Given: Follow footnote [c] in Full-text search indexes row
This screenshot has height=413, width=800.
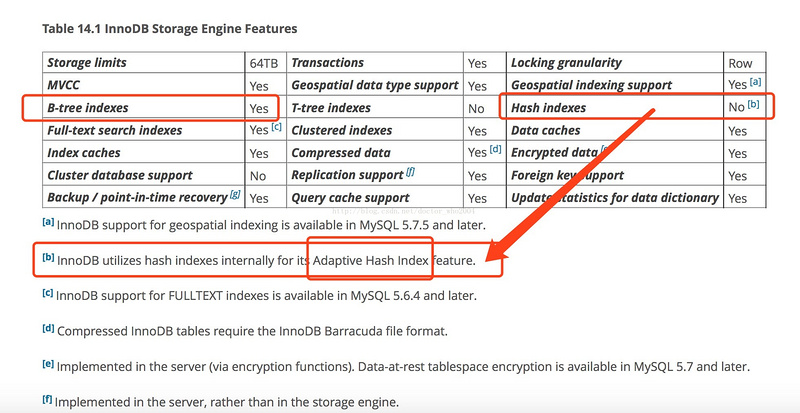Looking at the screenshot, I should (x=275, y=128).
